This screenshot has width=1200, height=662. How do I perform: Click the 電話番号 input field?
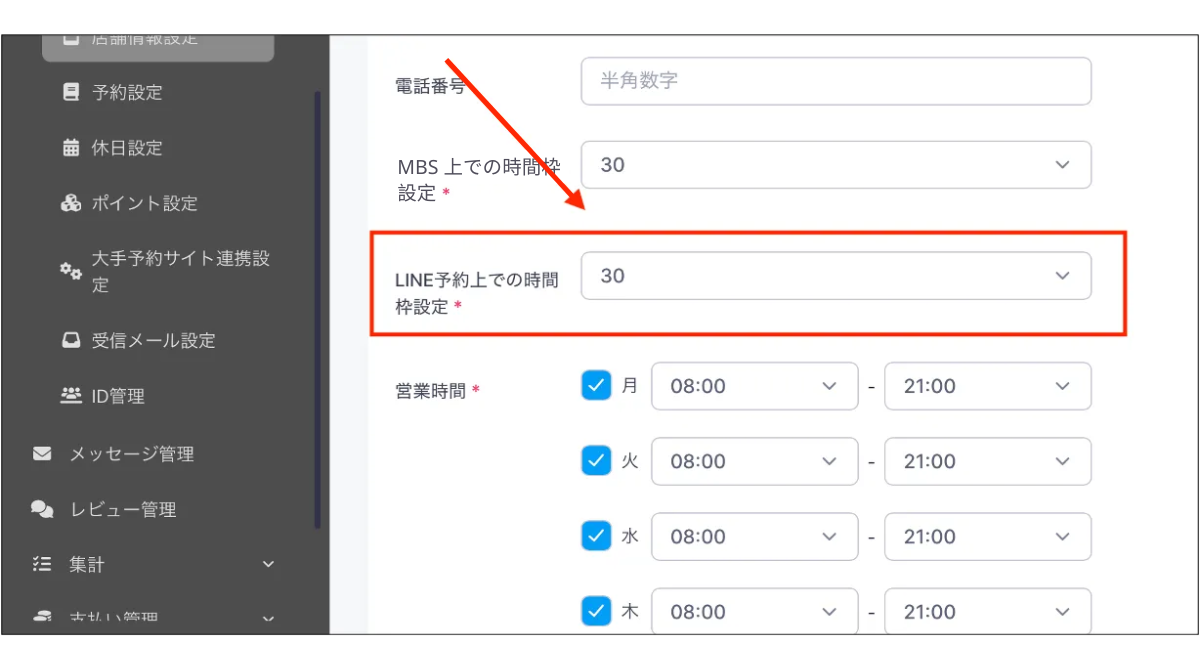pyautogui.click(x=835, y=81)
